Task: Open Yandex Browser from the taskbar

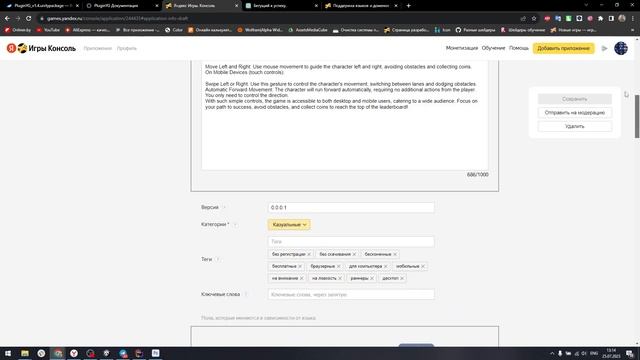Action: [74, 353]
